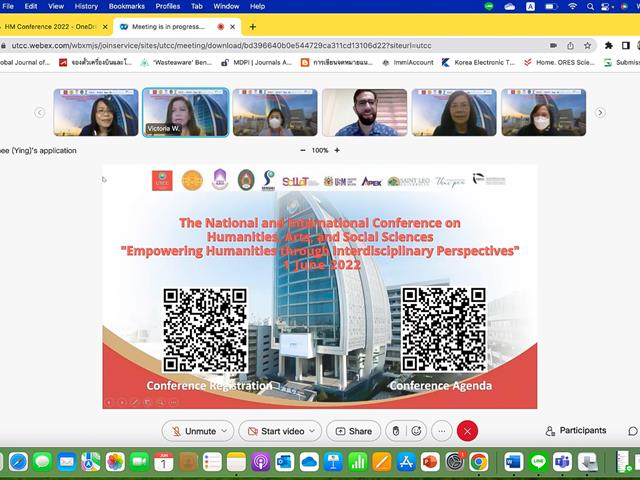Open the chat bubble icon

[x=633, y=431]
